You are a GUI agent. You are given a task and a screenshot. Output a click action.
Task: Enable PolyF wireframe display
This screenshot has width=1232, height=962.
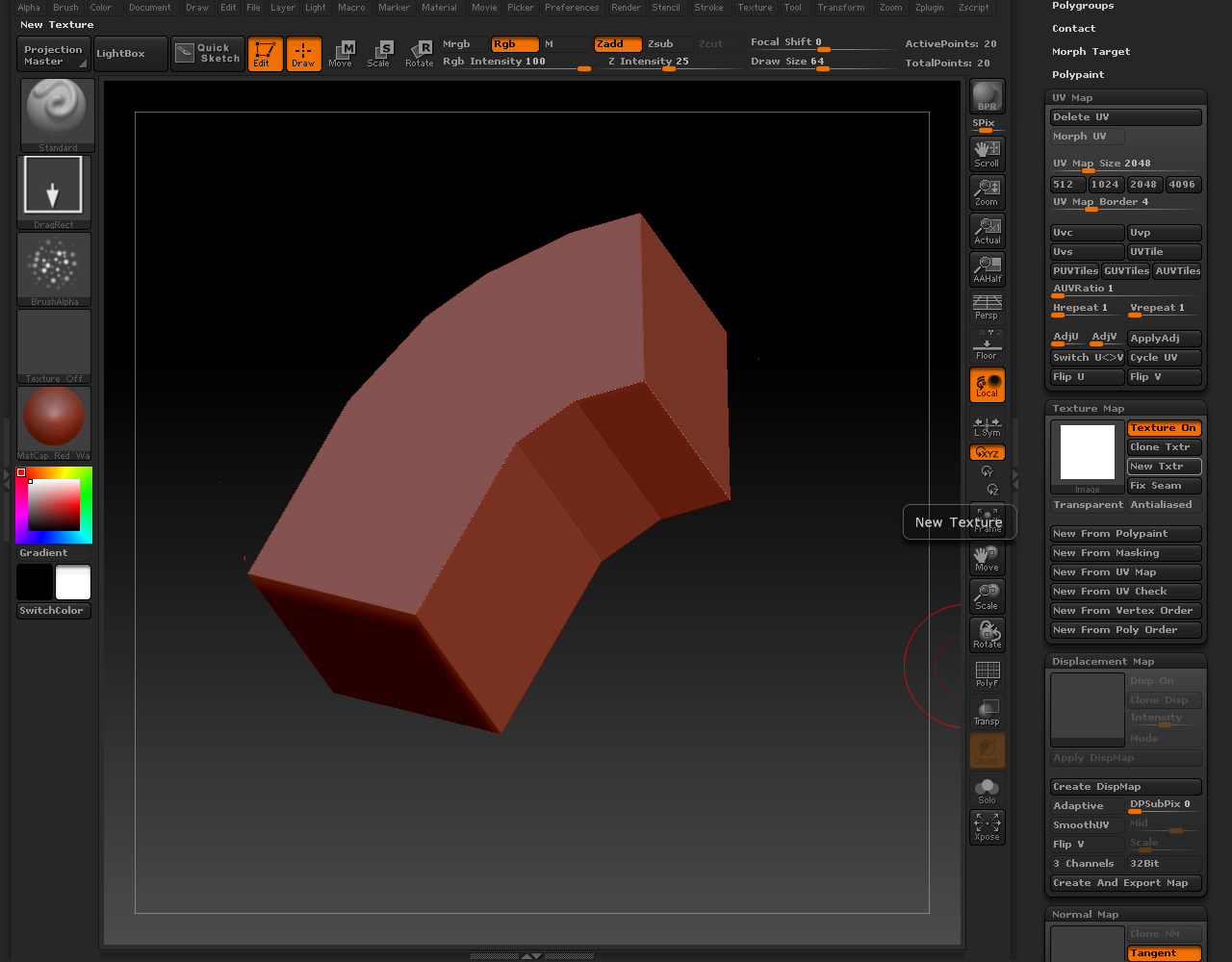[x=987, y=673]
